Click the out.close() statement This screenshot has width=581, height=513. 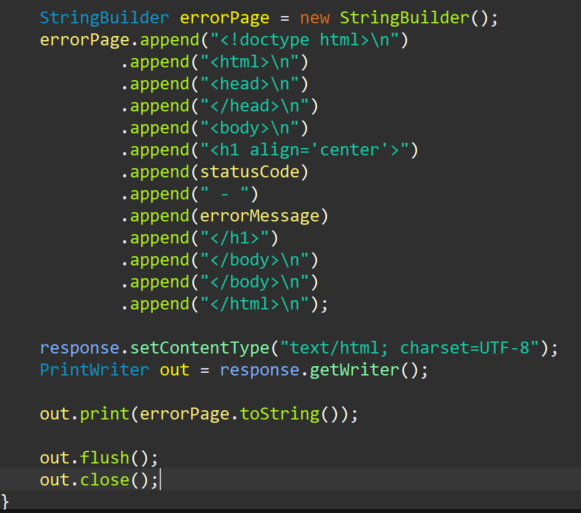(x=99, y=480)
